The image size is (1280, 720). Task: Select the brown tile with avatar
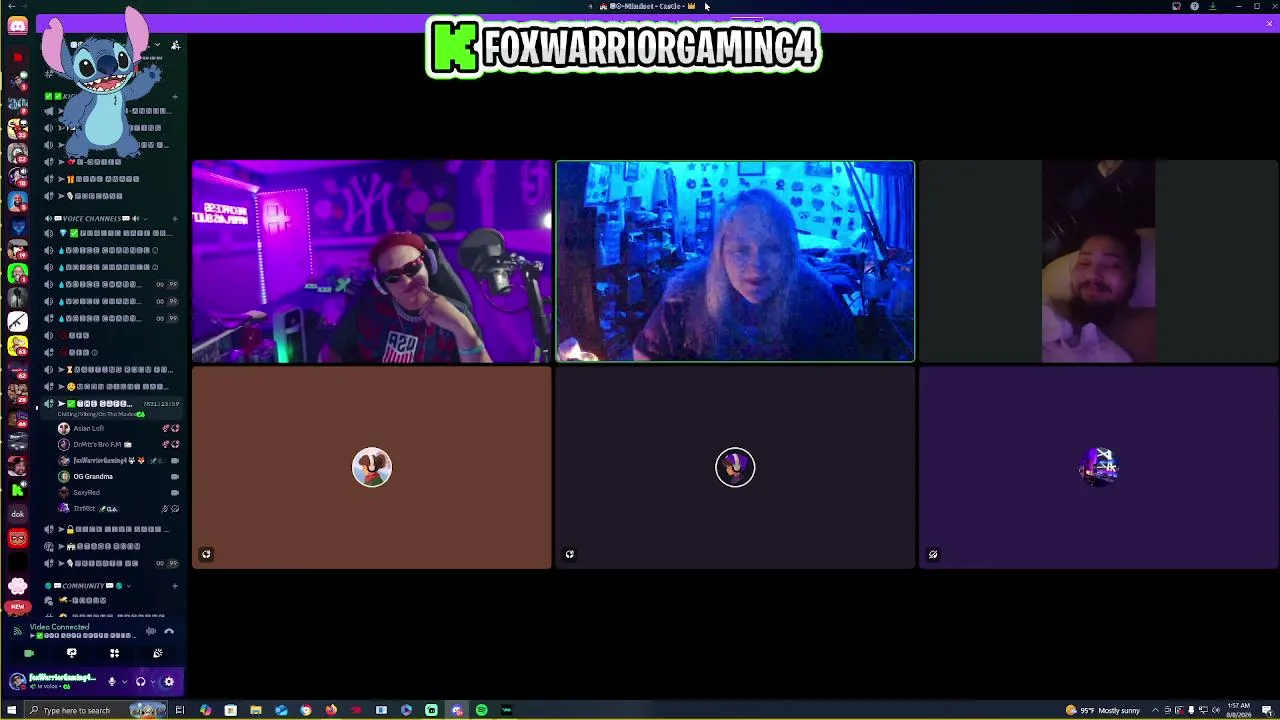tap(371, 467)
